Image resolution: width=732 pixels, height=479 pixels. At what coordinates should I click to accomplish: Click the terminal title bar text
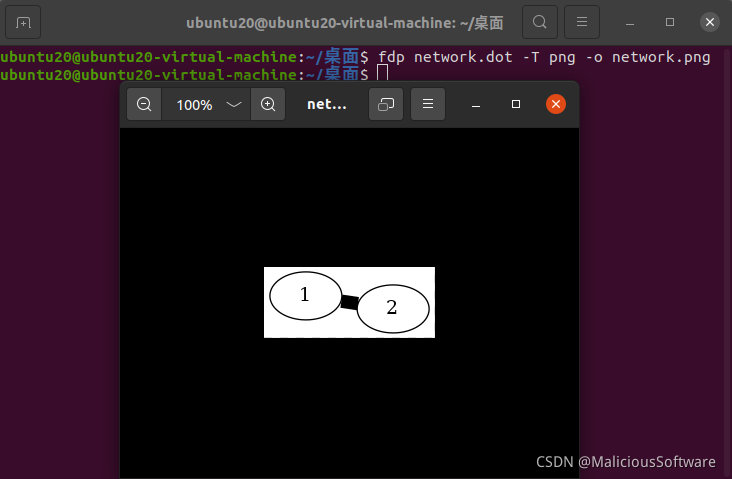(x=345, y=22)
